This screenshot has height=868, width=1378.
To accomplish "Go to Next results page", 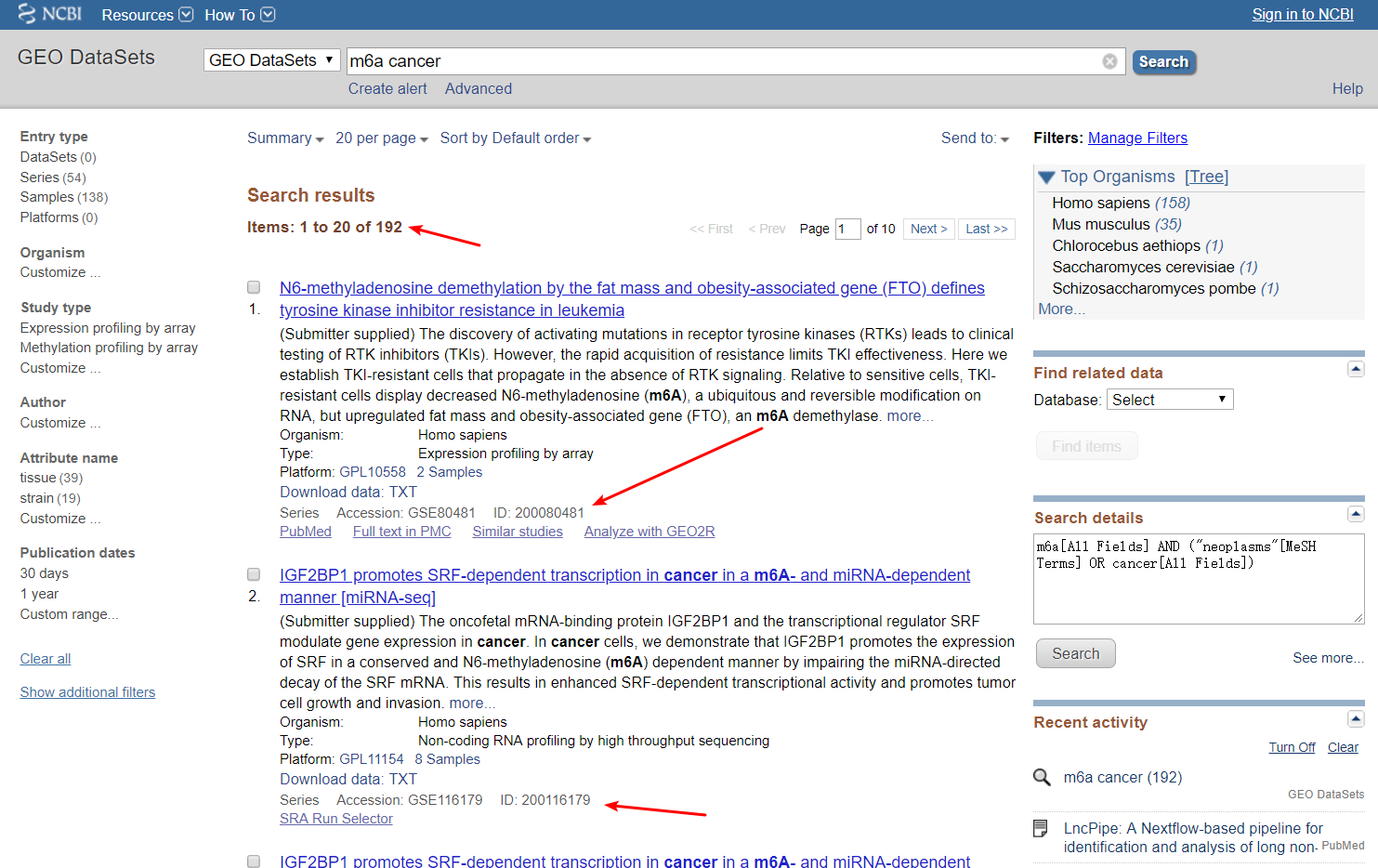I will pos(928,230).
